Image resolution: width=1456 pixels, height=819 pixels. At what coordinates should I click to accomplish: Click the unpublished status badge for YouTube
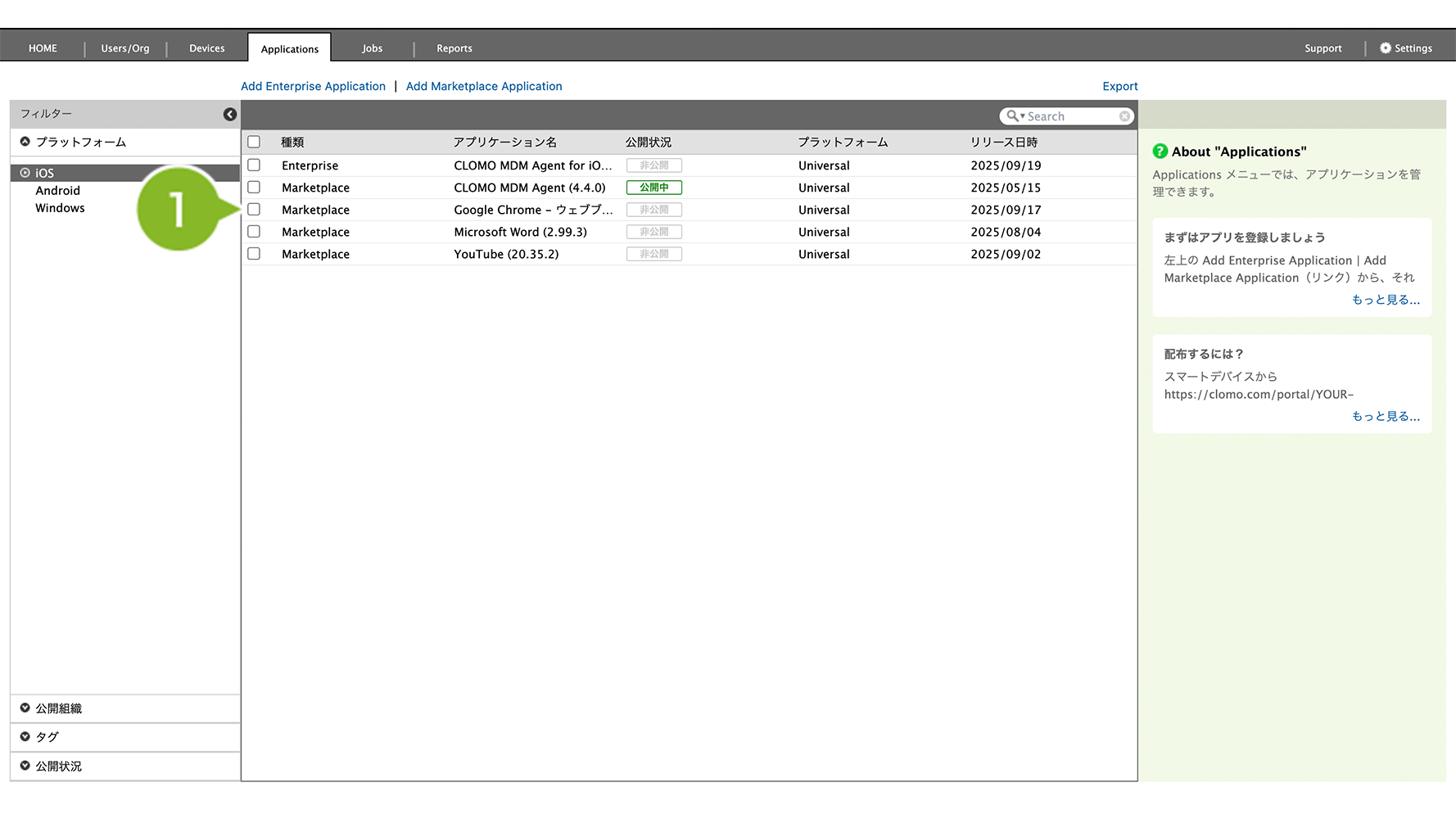(653, 254)
